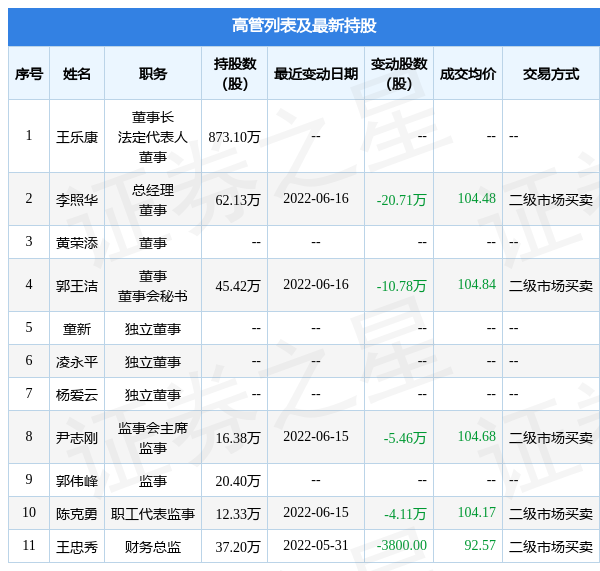Click the 姓名 column header
This screenshot has width=600, height=571.
tap(77, 74)
